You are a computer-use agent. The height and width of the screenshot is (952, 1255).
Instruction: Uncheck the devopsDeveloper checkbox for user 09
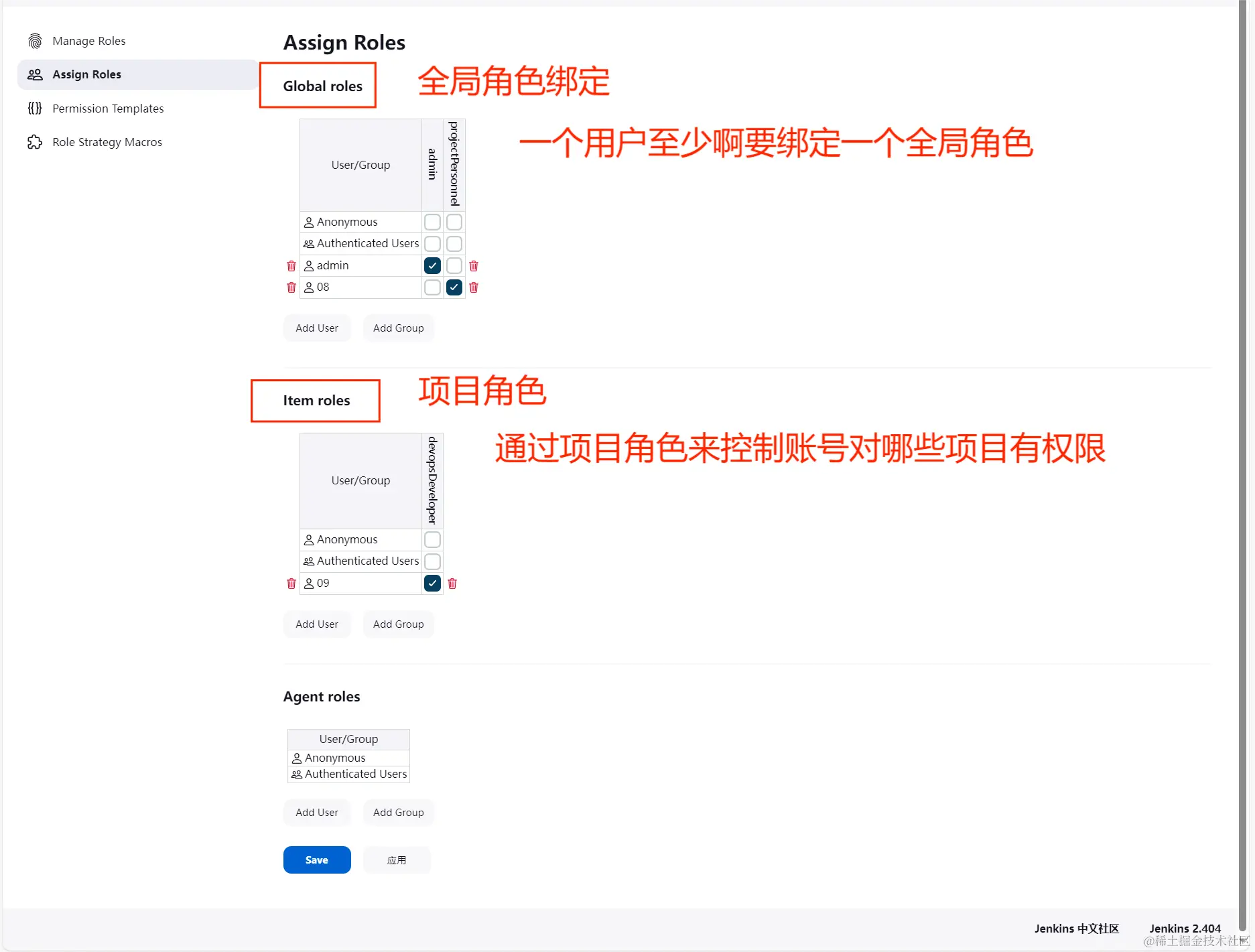click(x=432, y=584)
